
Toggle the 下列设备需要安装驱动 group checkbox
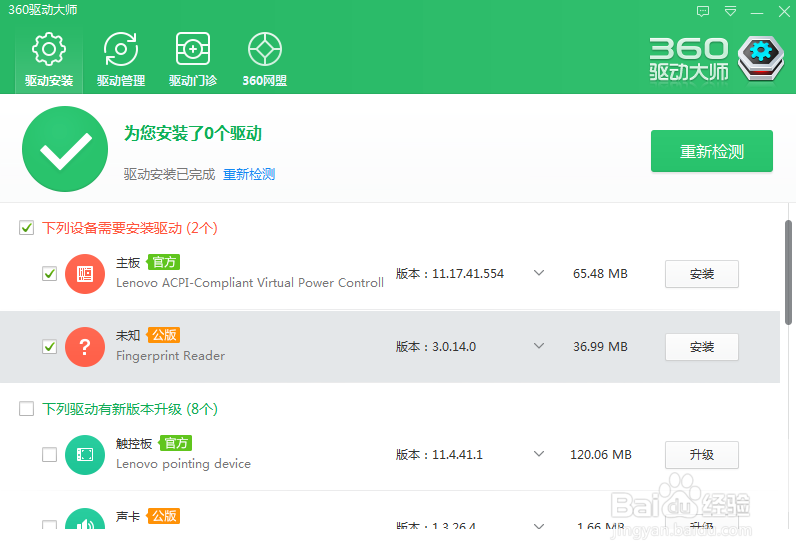[26, 227]
